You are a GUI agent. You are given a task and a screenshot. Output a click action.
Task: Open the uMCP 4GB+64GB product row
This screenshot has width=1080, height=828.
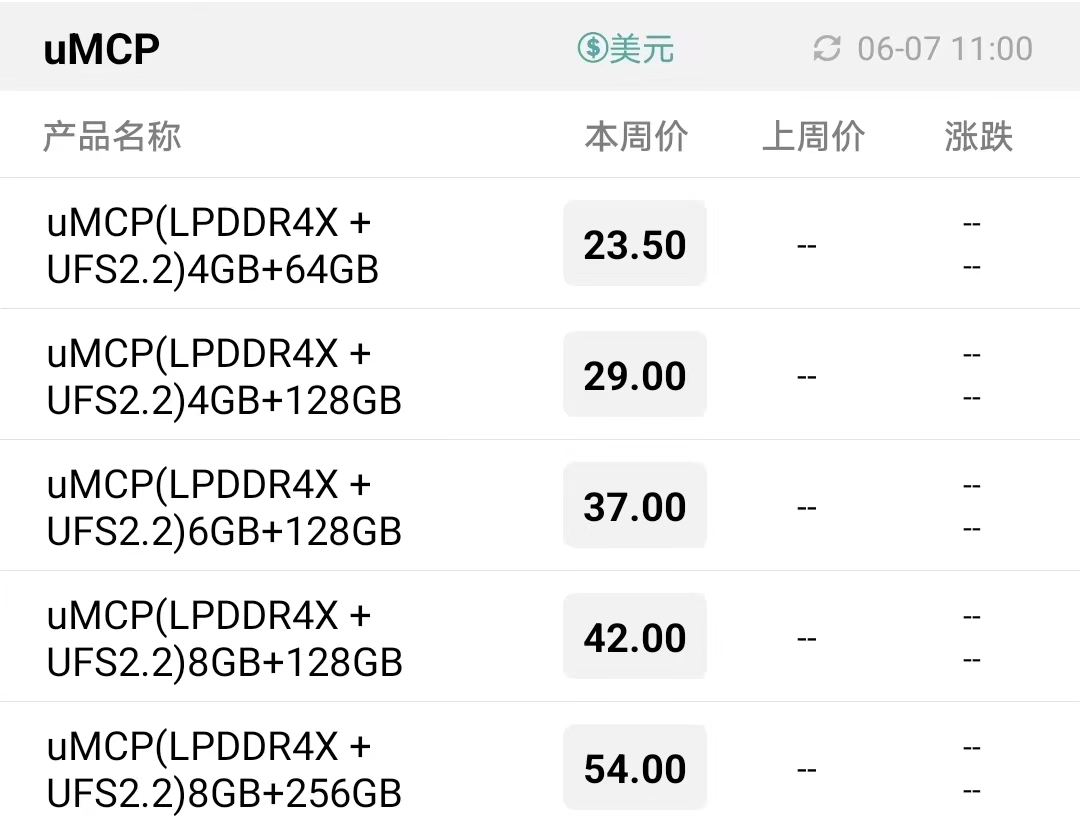tap(540, 244)
